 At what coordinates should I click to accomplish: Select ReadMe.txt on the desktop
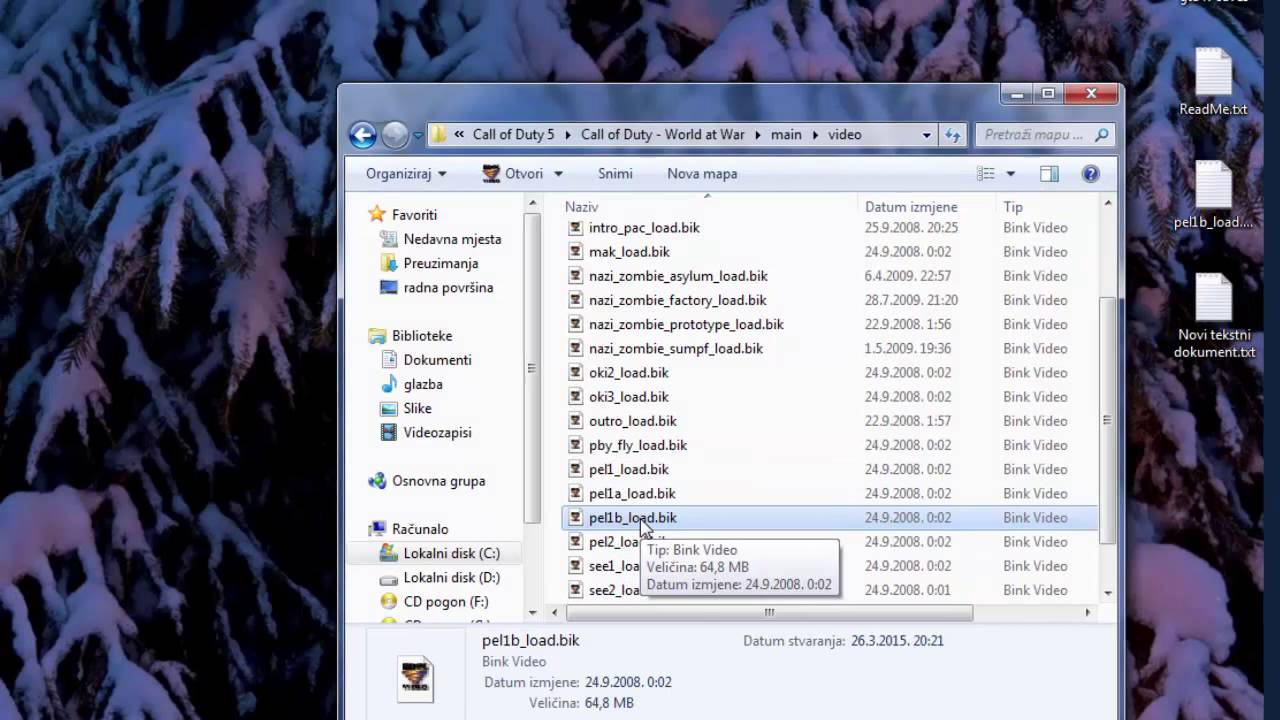click(1213, 83)
